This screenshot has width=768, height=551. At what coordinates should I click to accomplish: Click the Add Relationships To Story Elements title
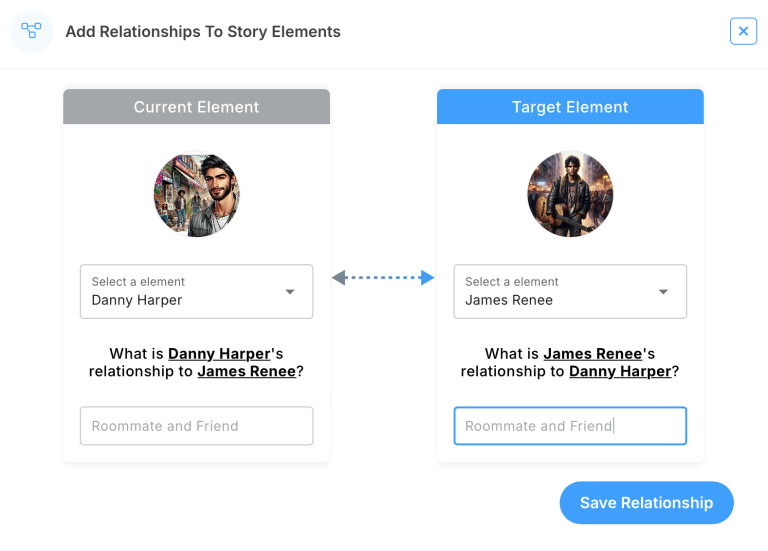click(203, 32)
